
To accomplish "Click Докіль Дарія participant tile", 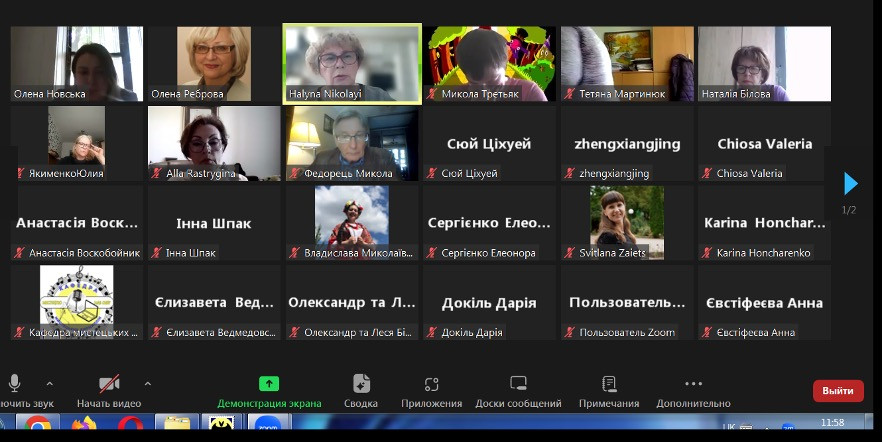I will pos(489,303).
